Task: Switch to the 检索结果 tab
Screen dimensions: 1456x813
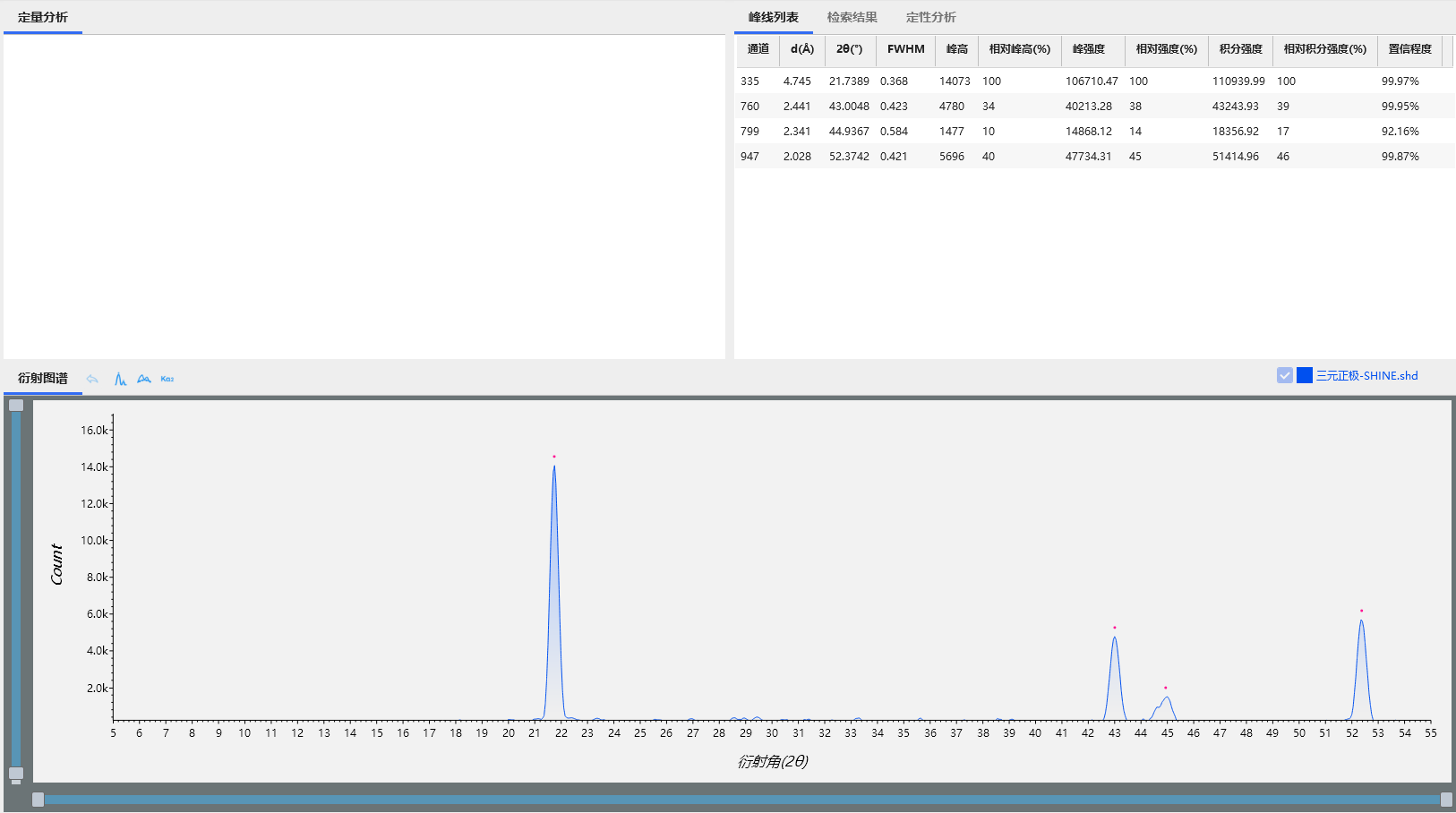Action: 852,17
